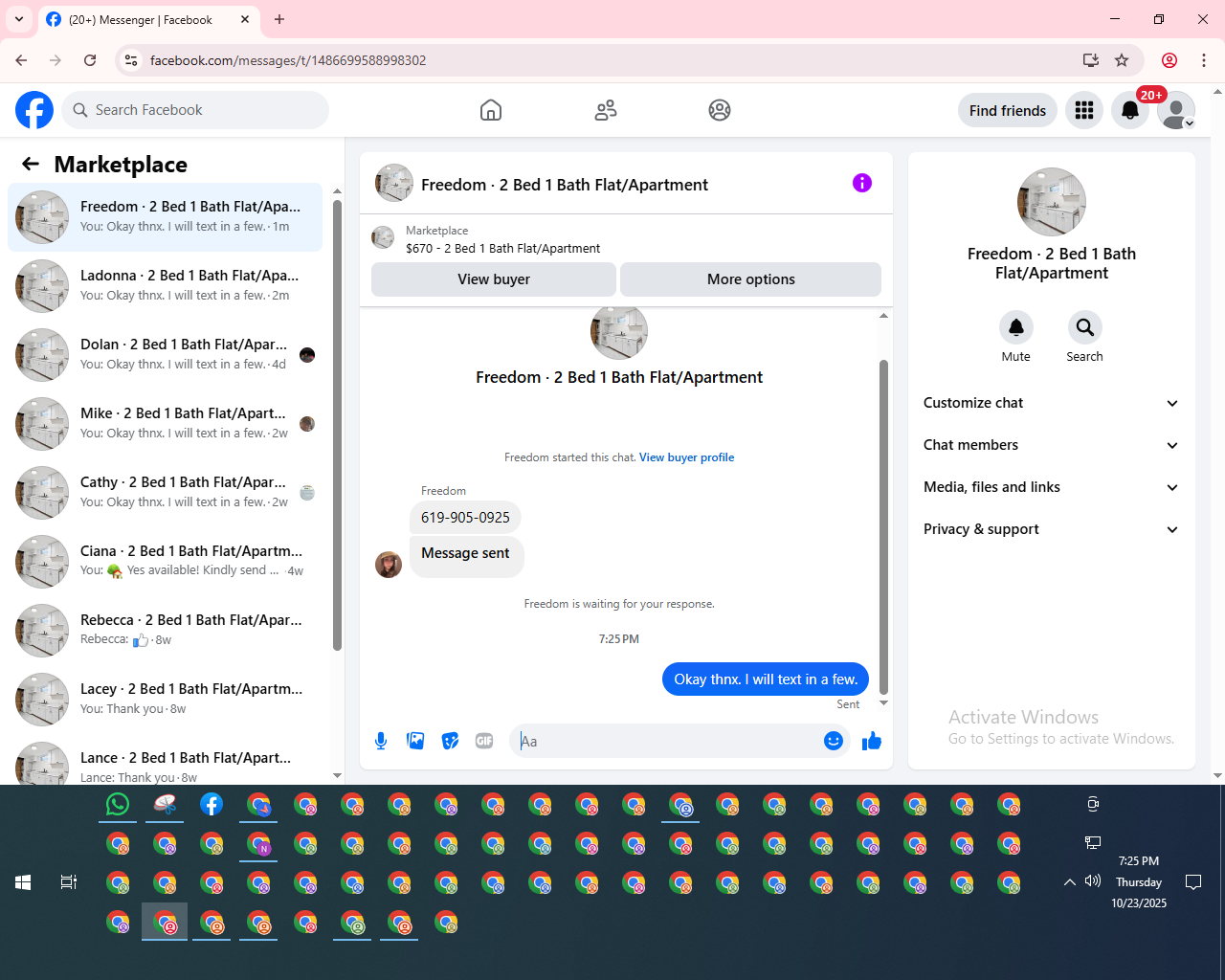Open the purple conversation information icon
This screenshot has width=1225, height=980.
coord(862,183)
